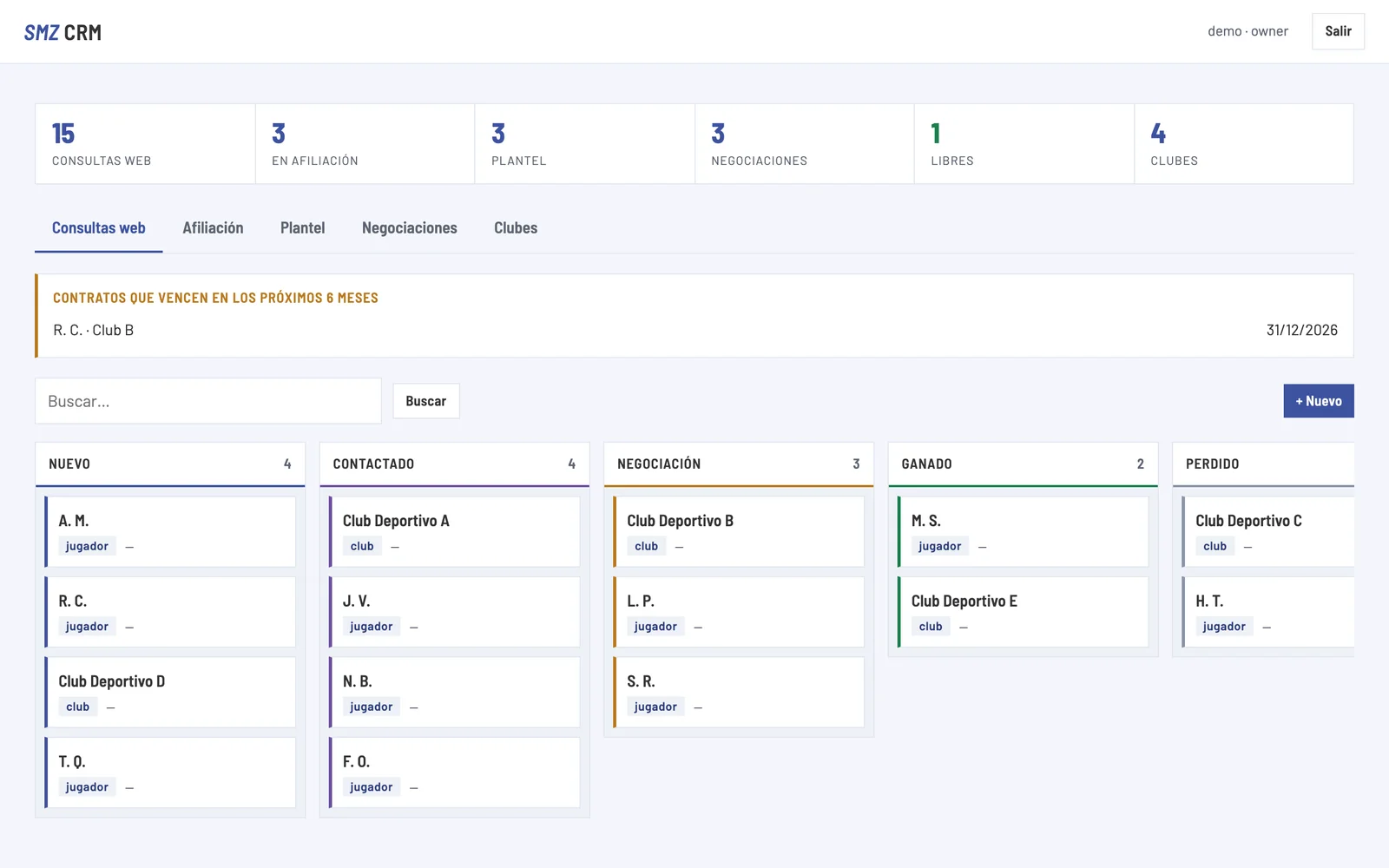Click the CONTACTADO column header
Image resolution: width=1389 pixels, height=868 pixels.
[x=454, y=464]
